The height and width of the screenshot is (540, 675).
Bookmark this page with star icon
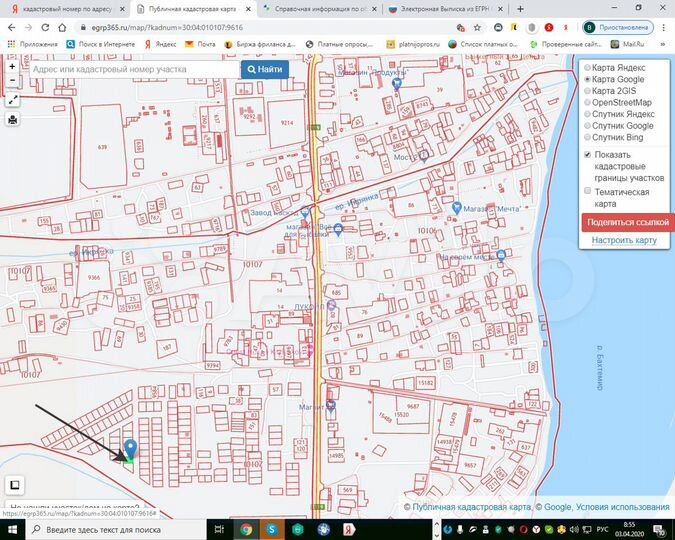477,28
